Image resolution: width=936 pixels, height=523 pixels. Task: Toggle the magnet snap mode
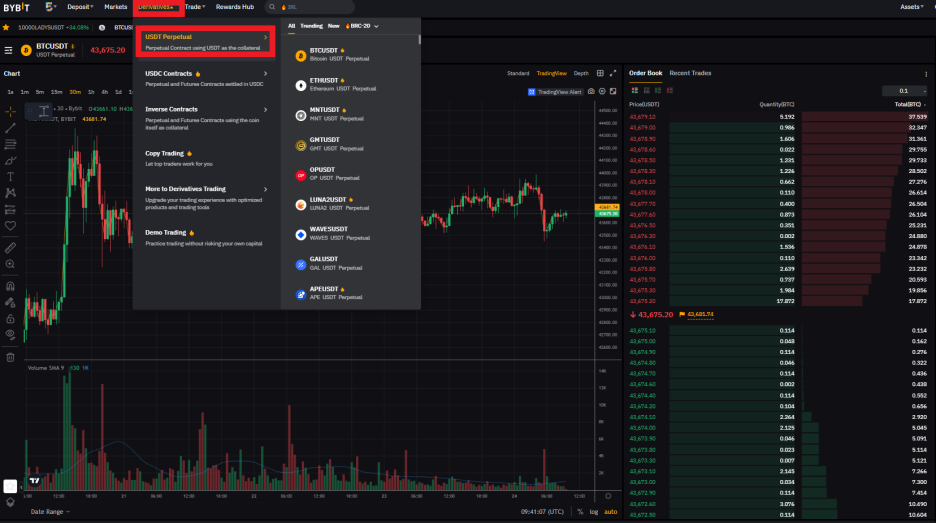[10, 286]
